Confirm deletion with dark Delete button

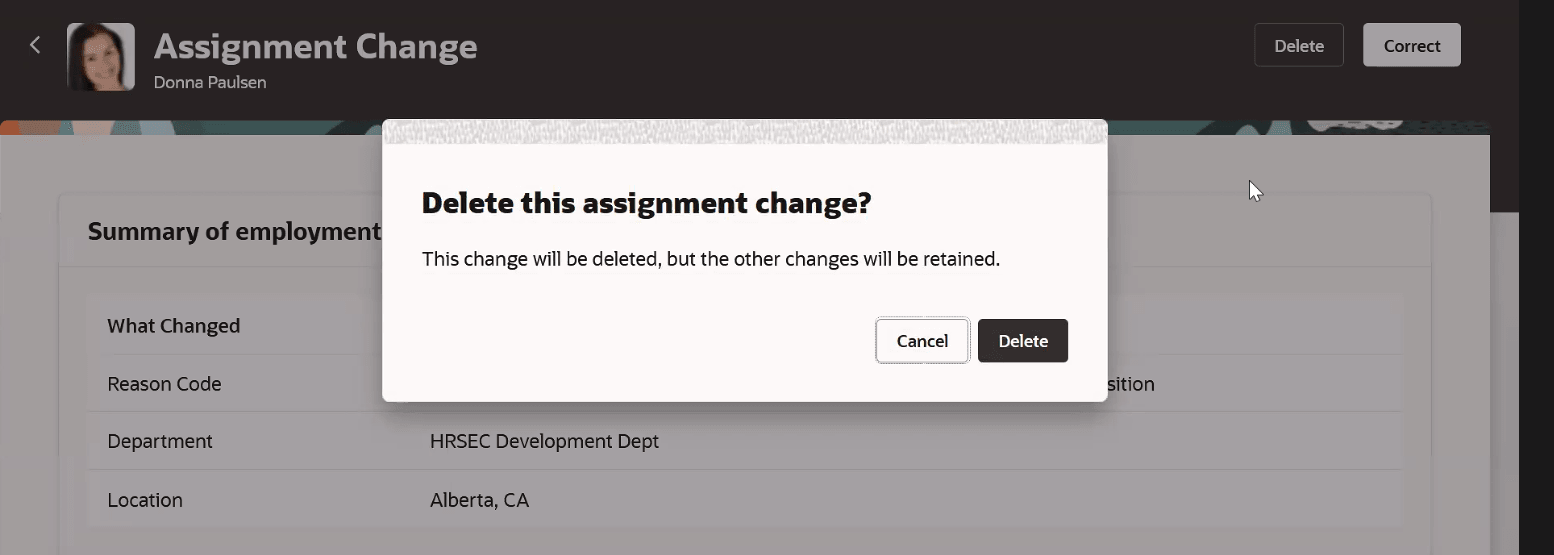tap(1022, 341)
